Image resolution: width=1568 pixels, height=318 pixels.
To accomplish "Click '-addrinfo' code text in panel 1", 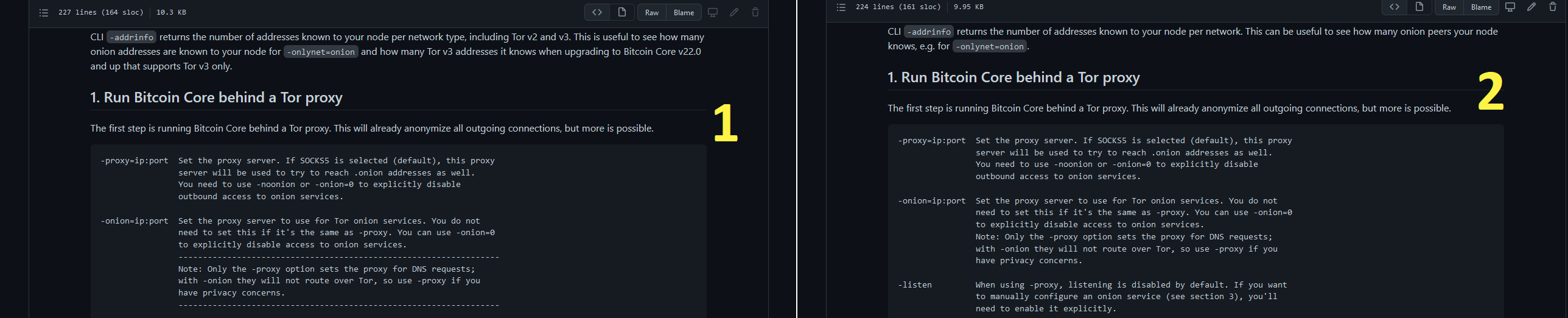I will (131, 37).
